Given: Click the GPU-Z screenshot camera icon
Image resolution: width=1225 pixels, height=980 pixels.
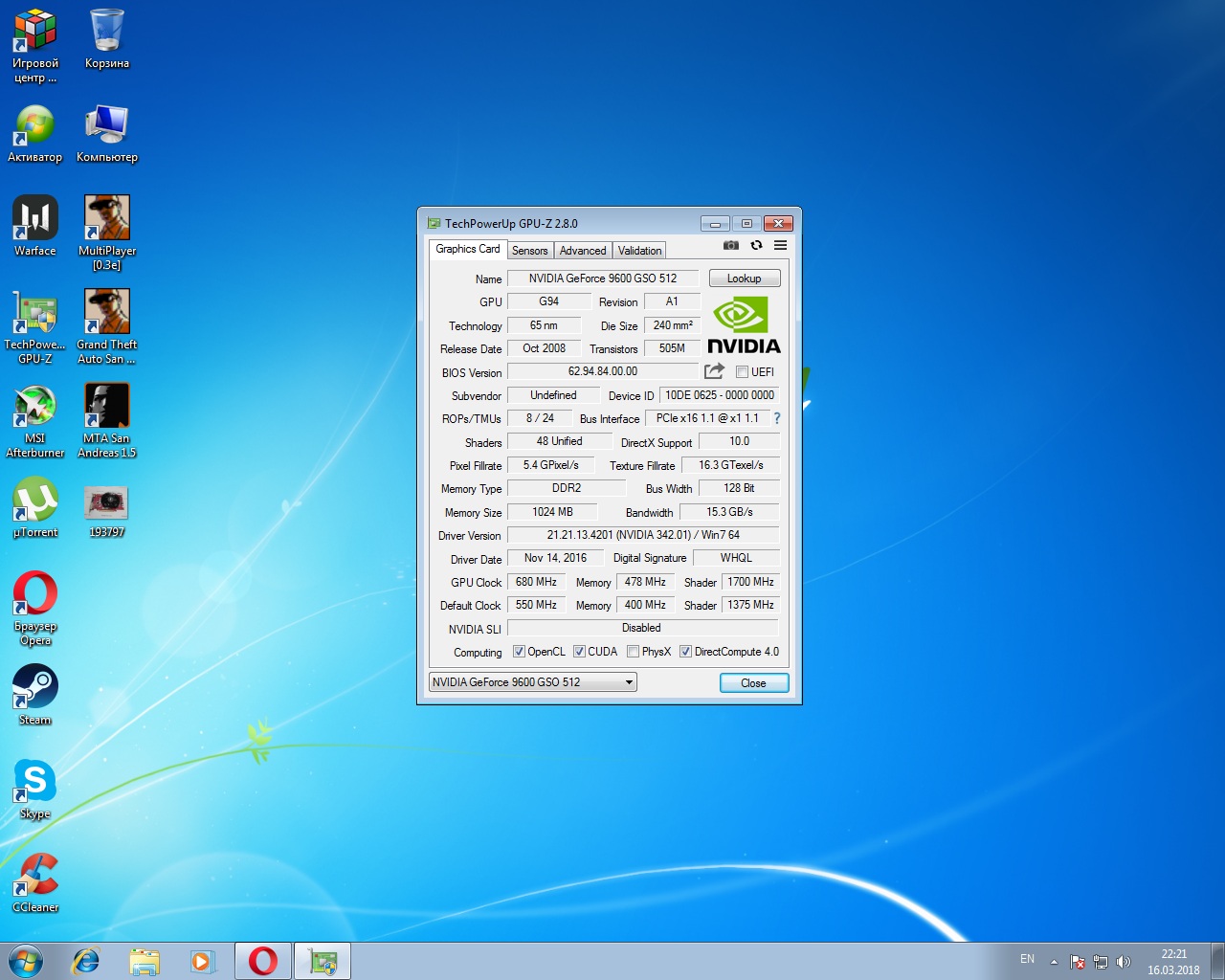Looking at the screenshot, I should pos(731,246).
